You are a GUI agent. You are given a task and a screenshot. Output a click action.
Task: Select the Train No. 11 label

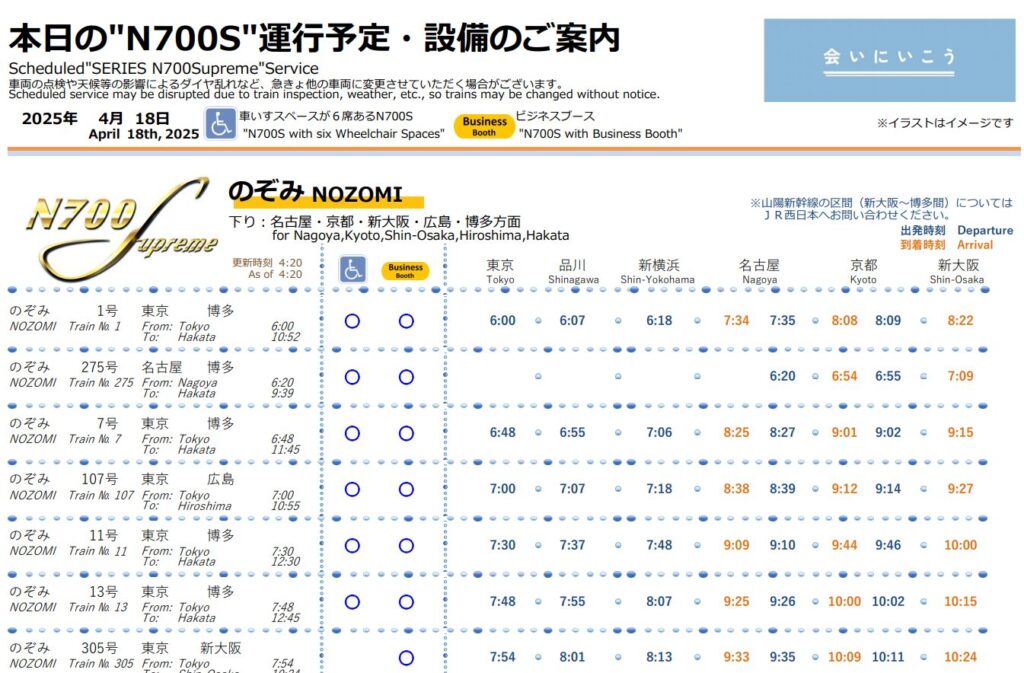[x=98, y=551]
